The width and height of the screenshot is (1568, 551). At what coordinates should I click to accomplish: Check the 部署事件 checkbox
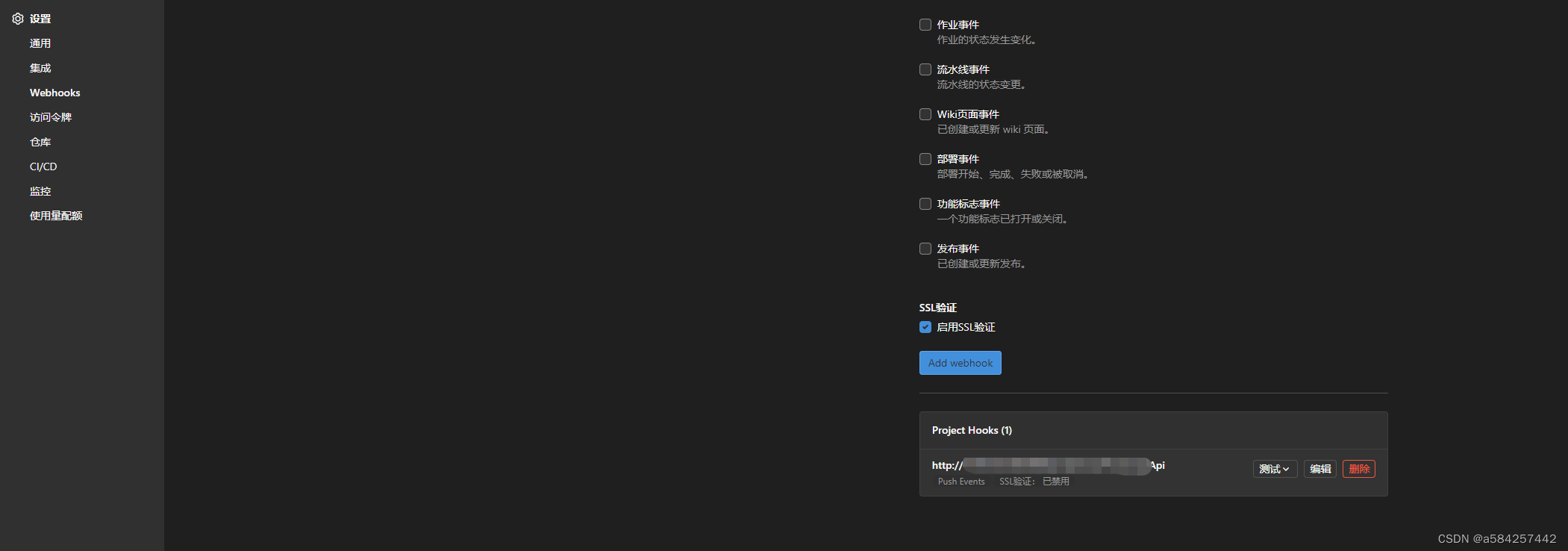tap(925, 159)
